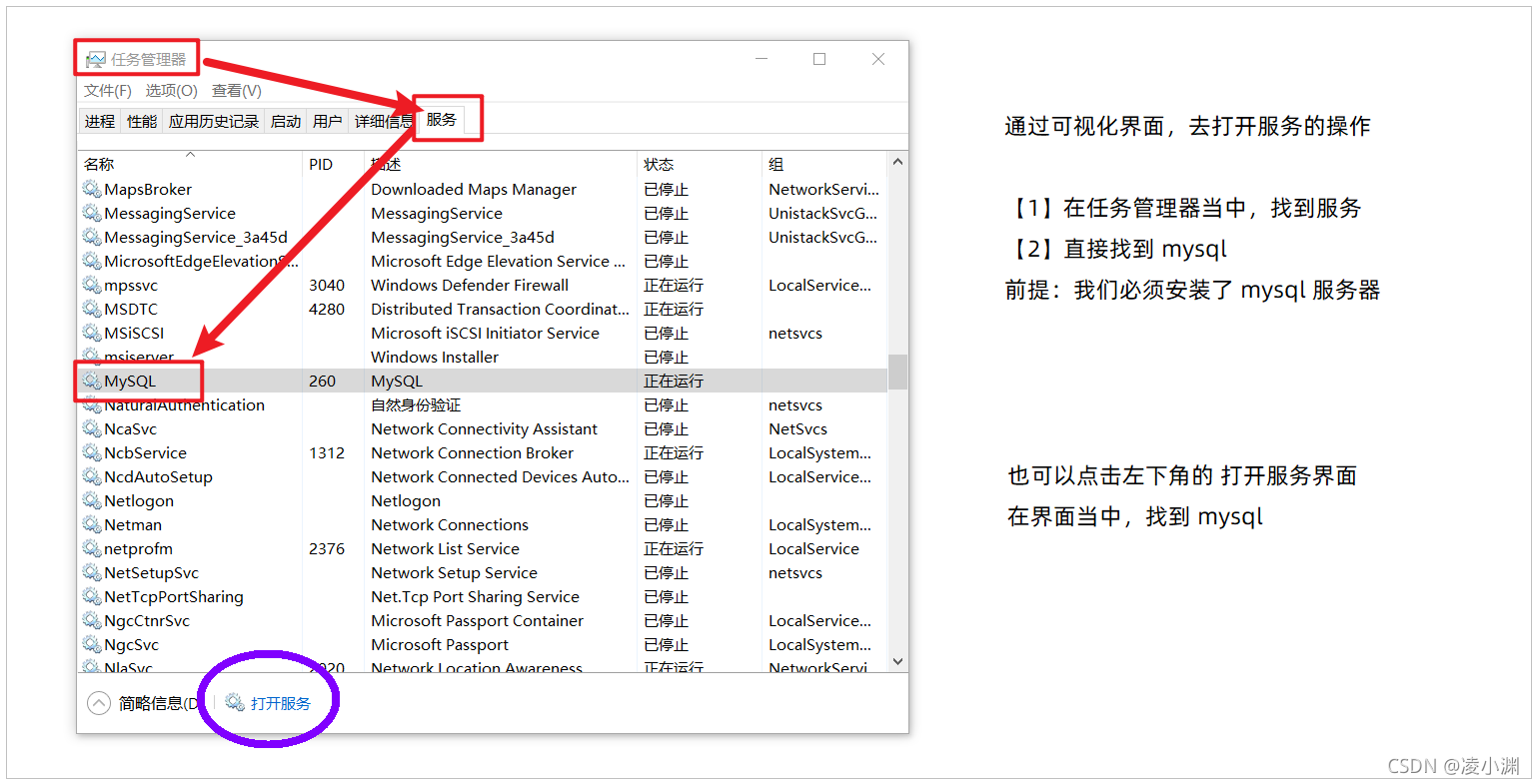Click NetSvcs group in the NcaSvc row
This screenshot has height=784, width=1534.
tap(797, 428)
